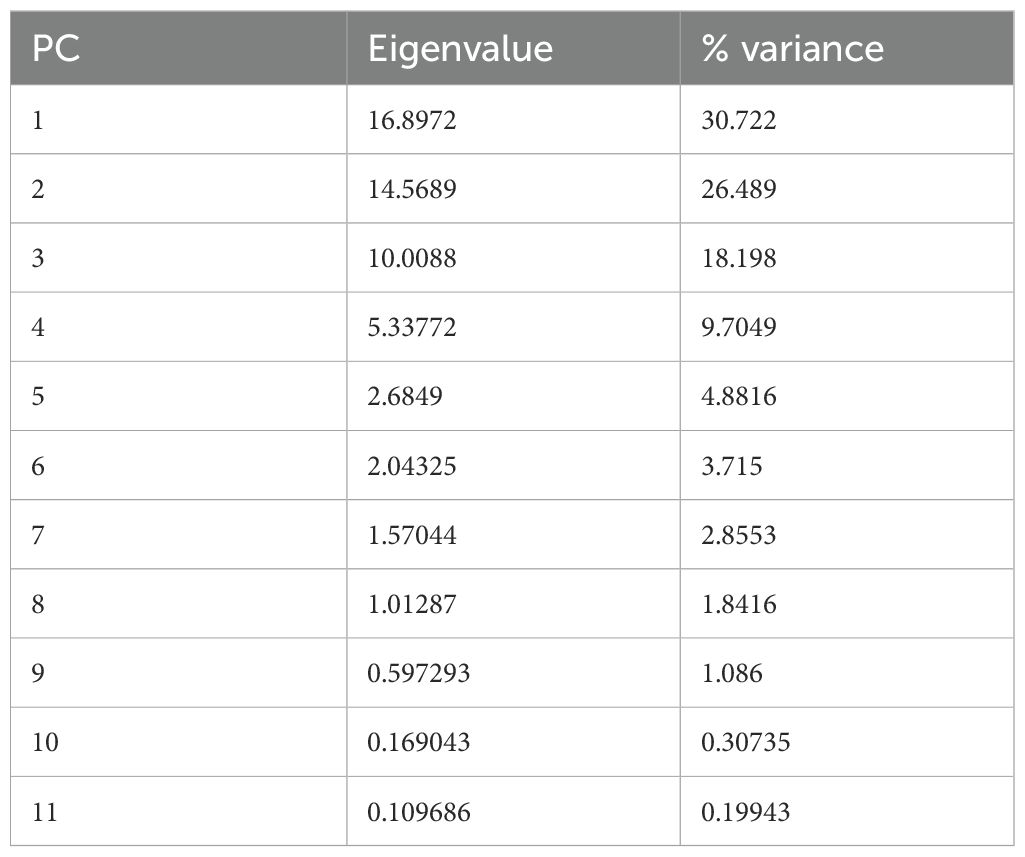Select eigenvalue 0.597293 cell
This screenshot has width=1025, height=857.
pyautogui.click(x=418, y=673)
